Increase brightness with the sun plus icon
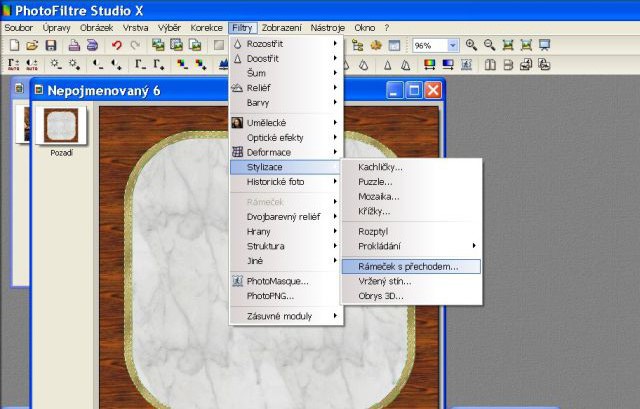The image size is (640, 409). 74,64
